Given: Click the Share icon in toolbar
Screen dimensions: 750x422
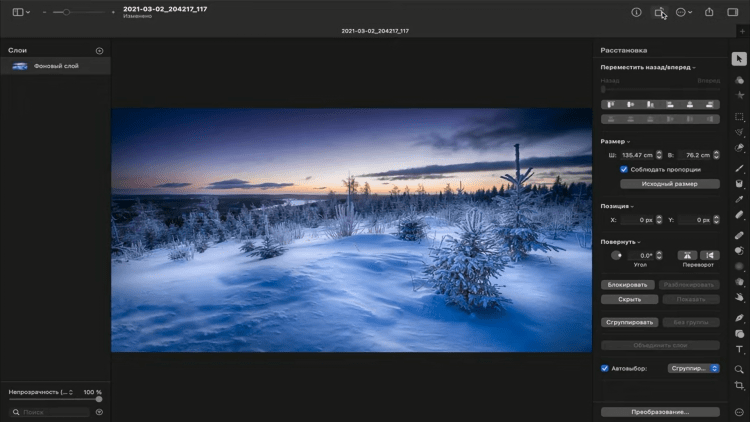Looking at the screenshot, I should (709, 12).
